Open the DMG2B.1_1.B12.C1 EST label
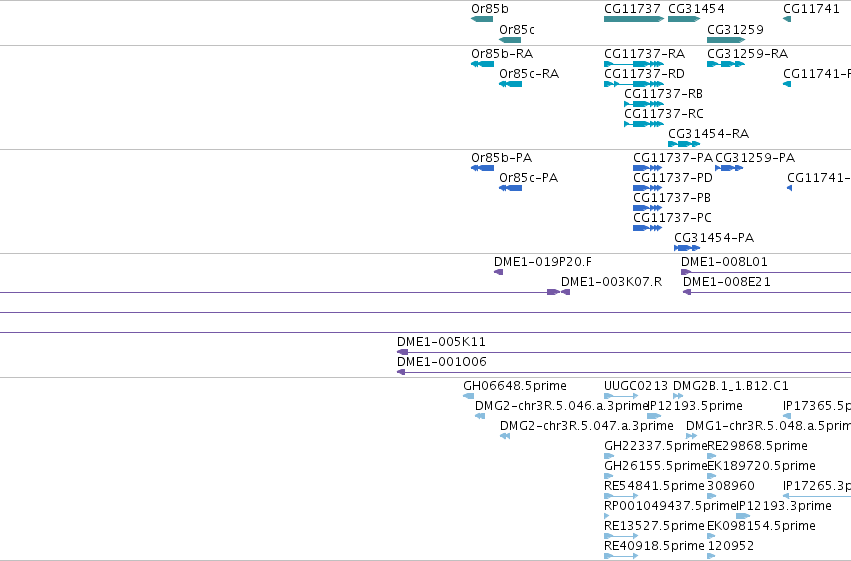 pos(731,386)
